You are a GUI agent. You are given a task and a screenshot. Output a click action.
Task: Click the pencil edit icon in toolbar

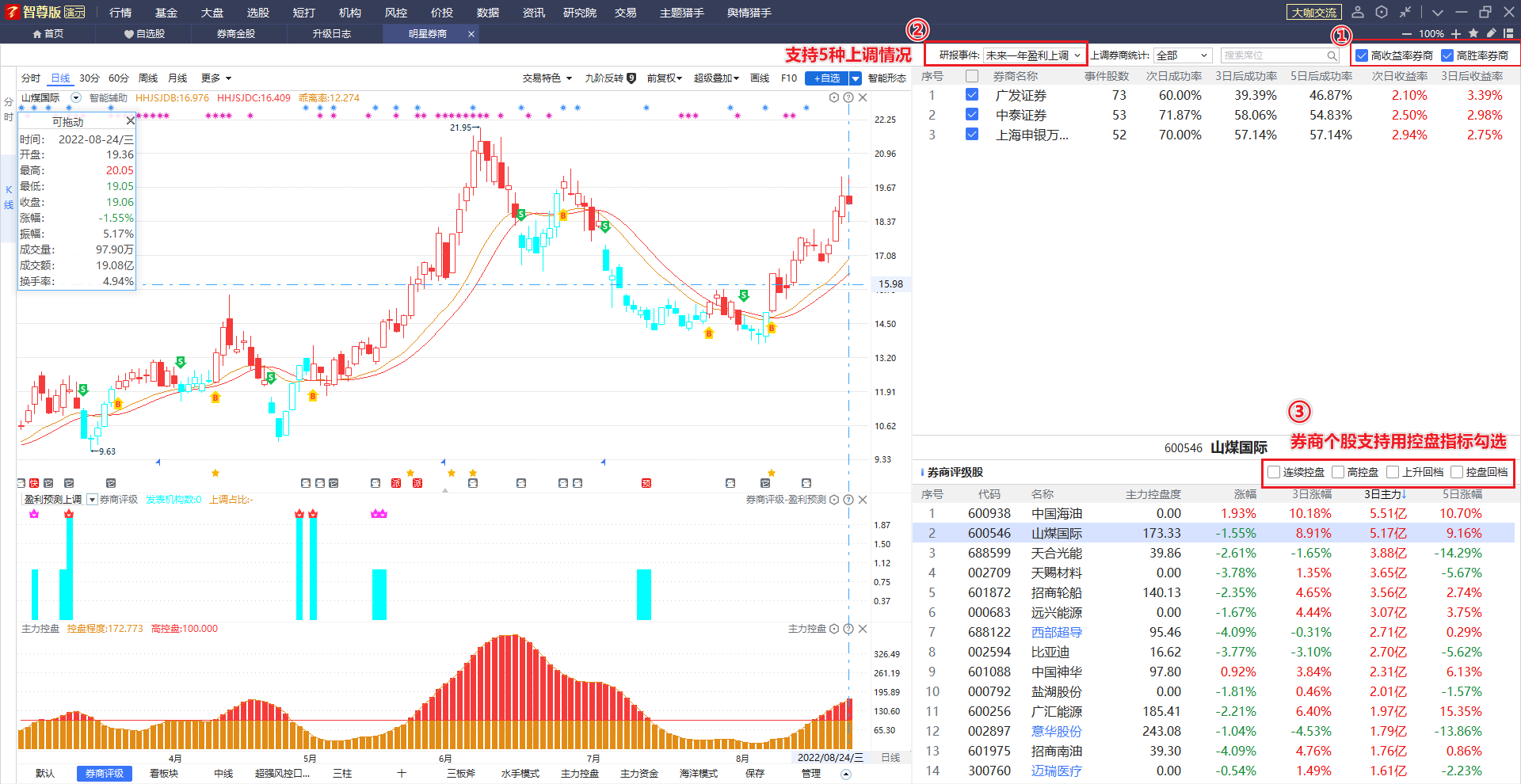1491,33
